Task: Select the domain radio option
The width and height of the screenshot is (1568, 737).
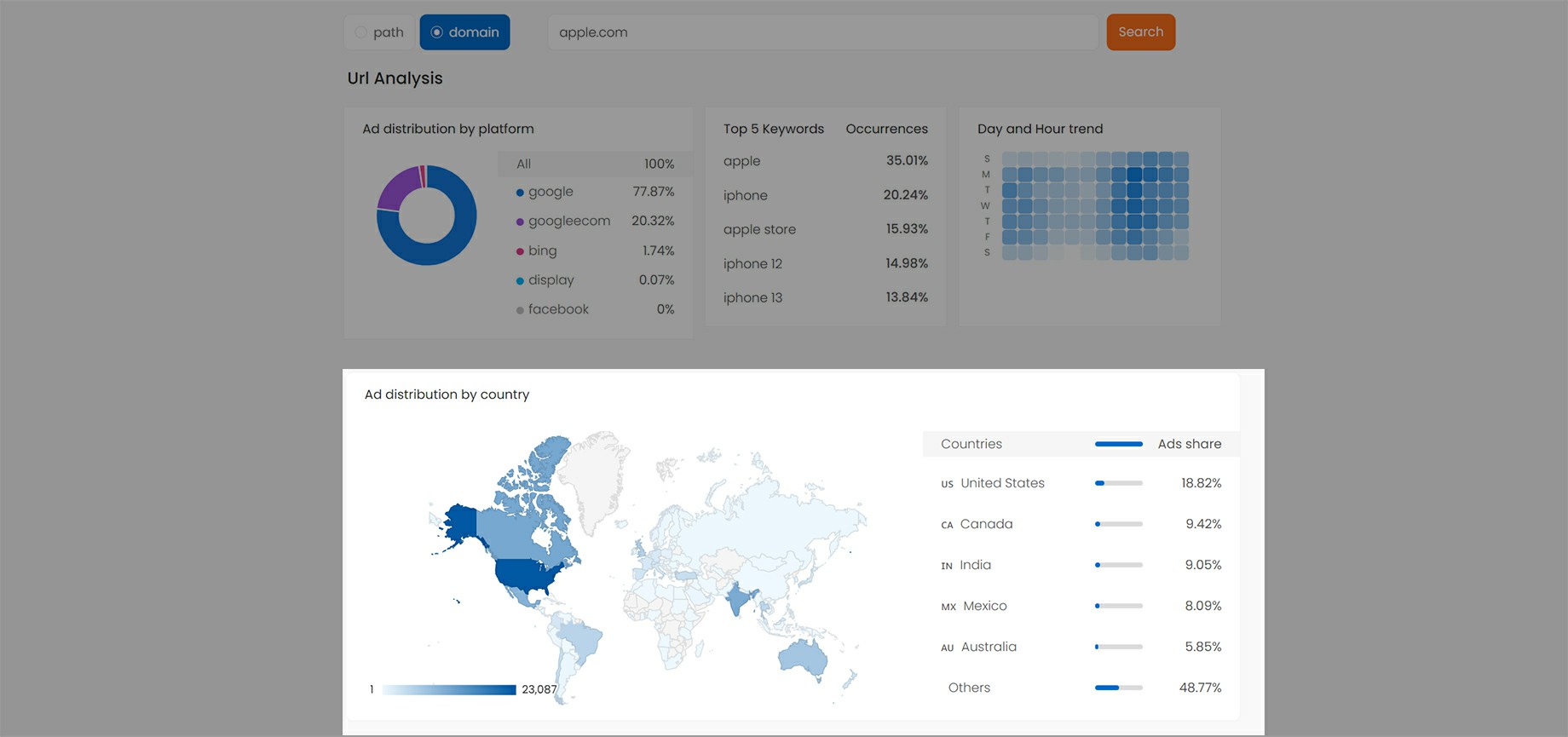Action: (x=464, y=32)
